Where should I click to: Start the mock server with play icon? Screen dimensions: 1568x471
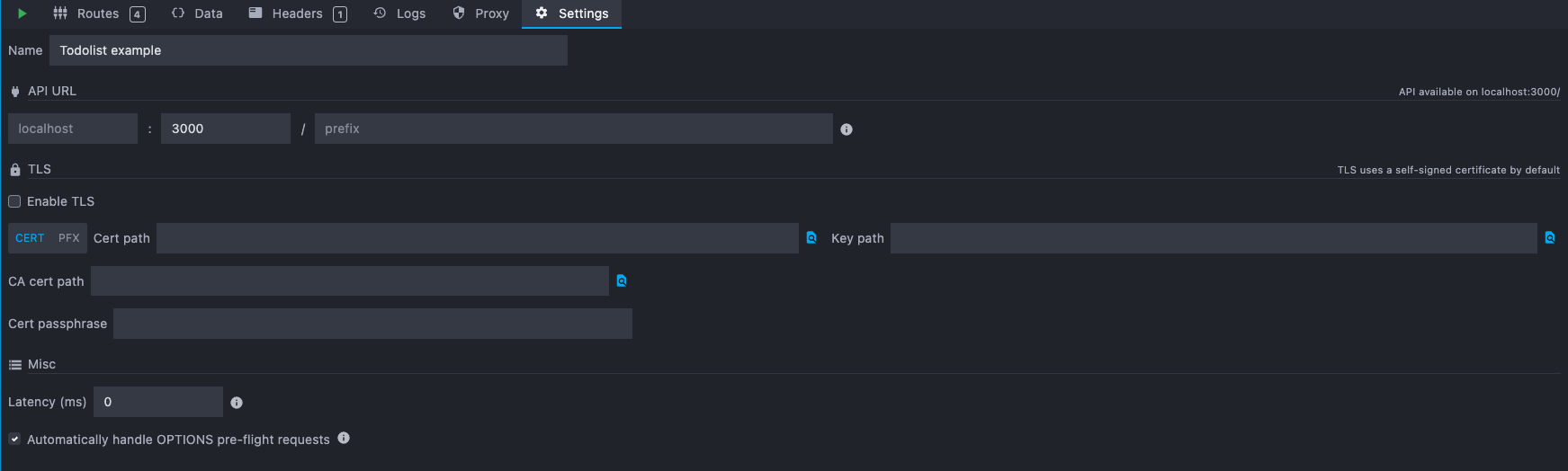22,13
